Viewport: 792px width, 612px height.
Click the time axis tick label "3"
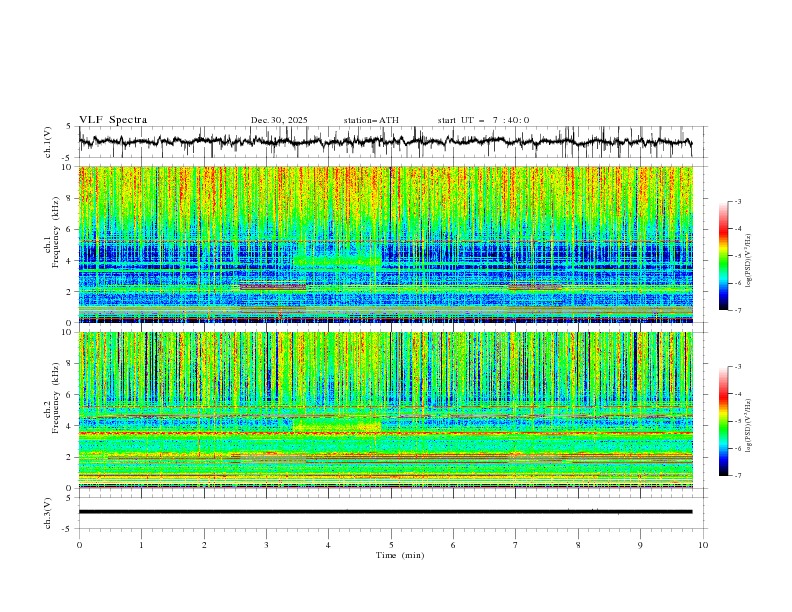(266, 545)
